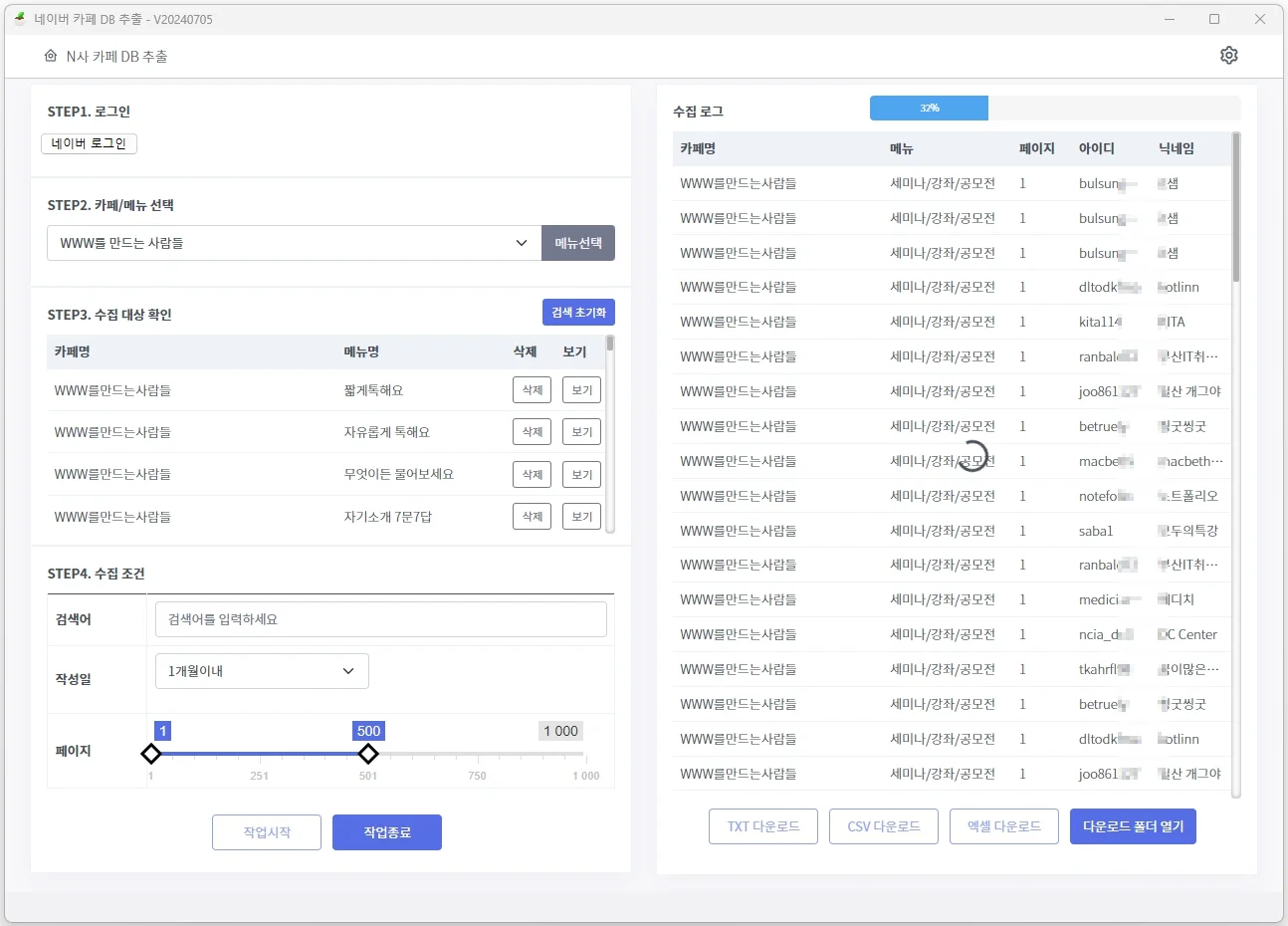The width and height of the screenshot is (1288, 926).
Task: Open the 작성일 dropdown set to 1개월이내
Action: click(262, 671)
